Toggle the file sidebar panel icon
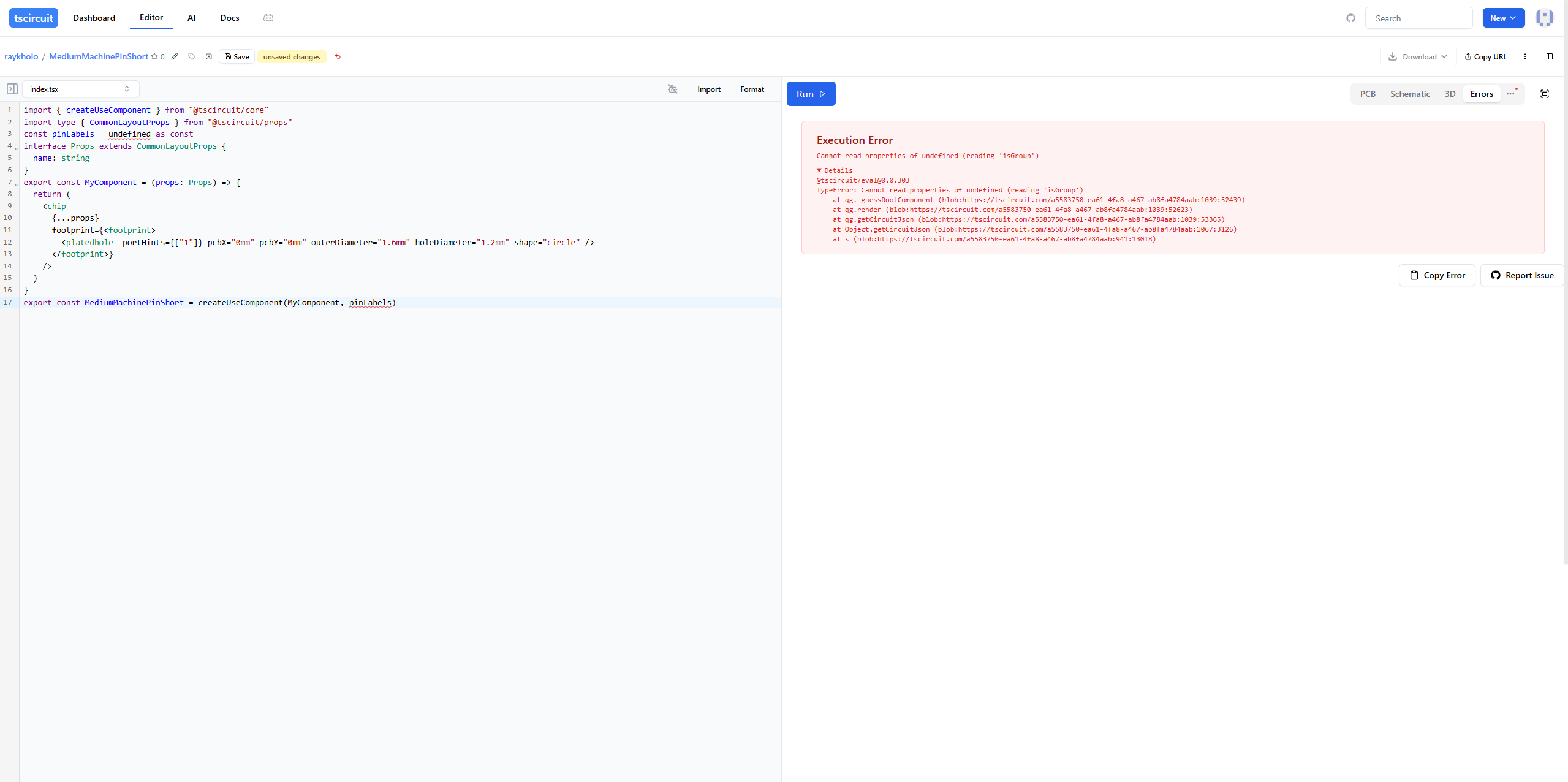 (12, 89)
